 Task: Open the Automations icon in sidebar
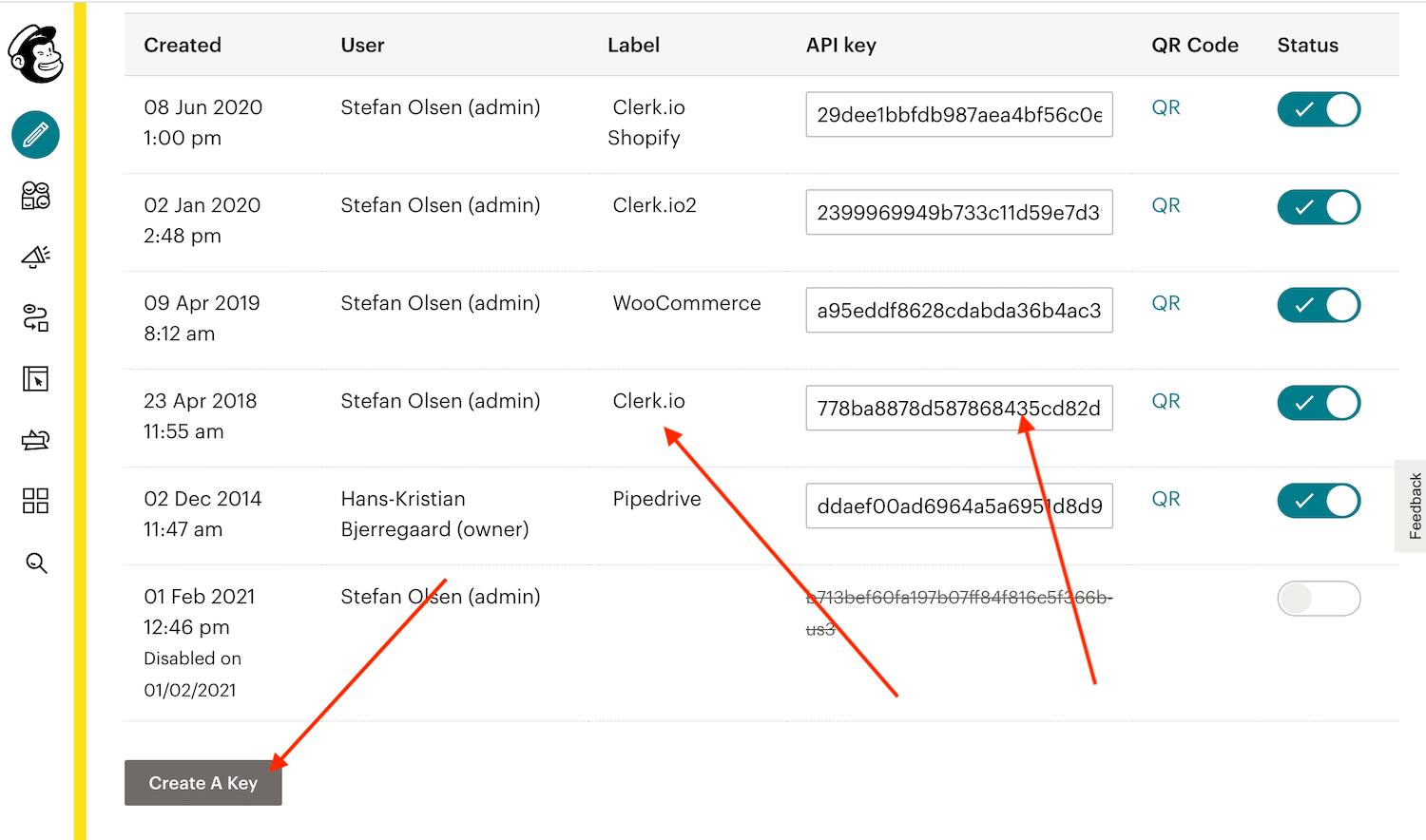click(x=36, y=317)
